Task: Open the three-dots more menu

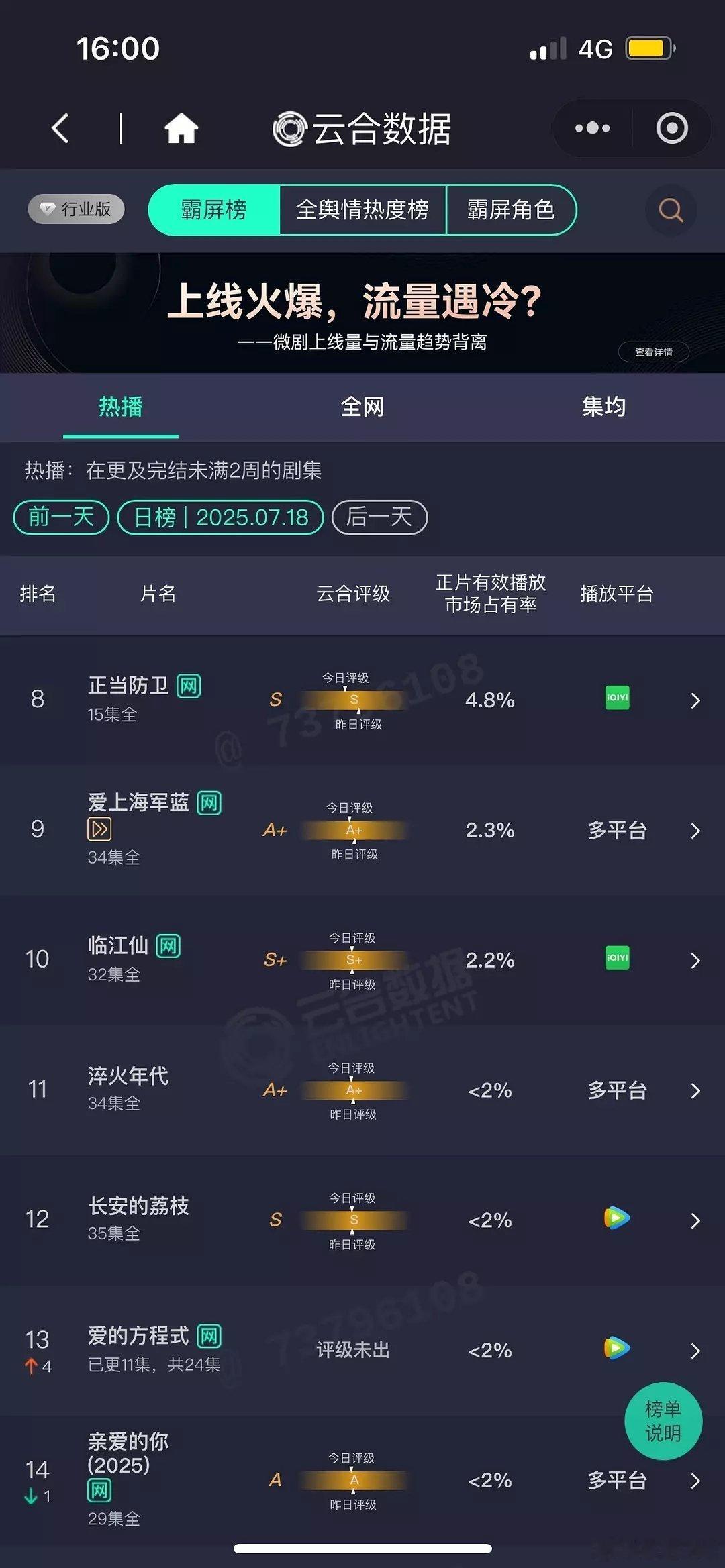Action: (x=593, y=128)
